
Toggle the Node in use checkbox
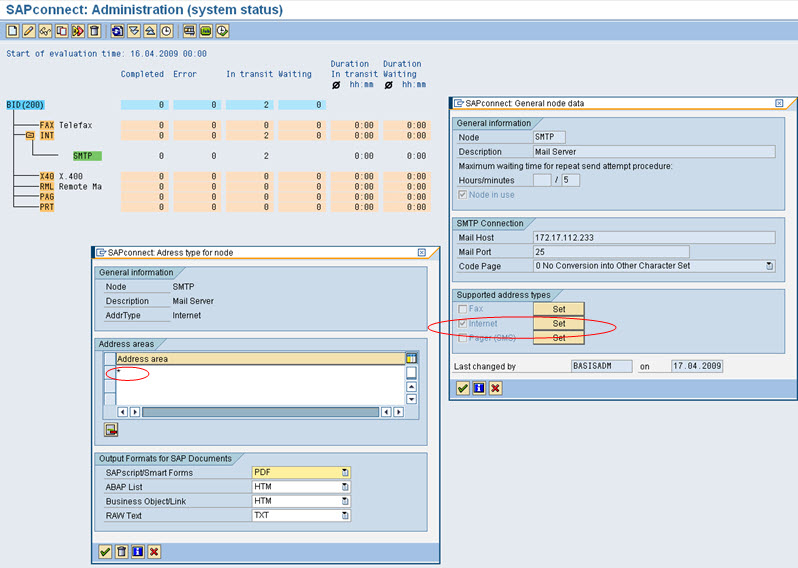[x=463, y=194]
